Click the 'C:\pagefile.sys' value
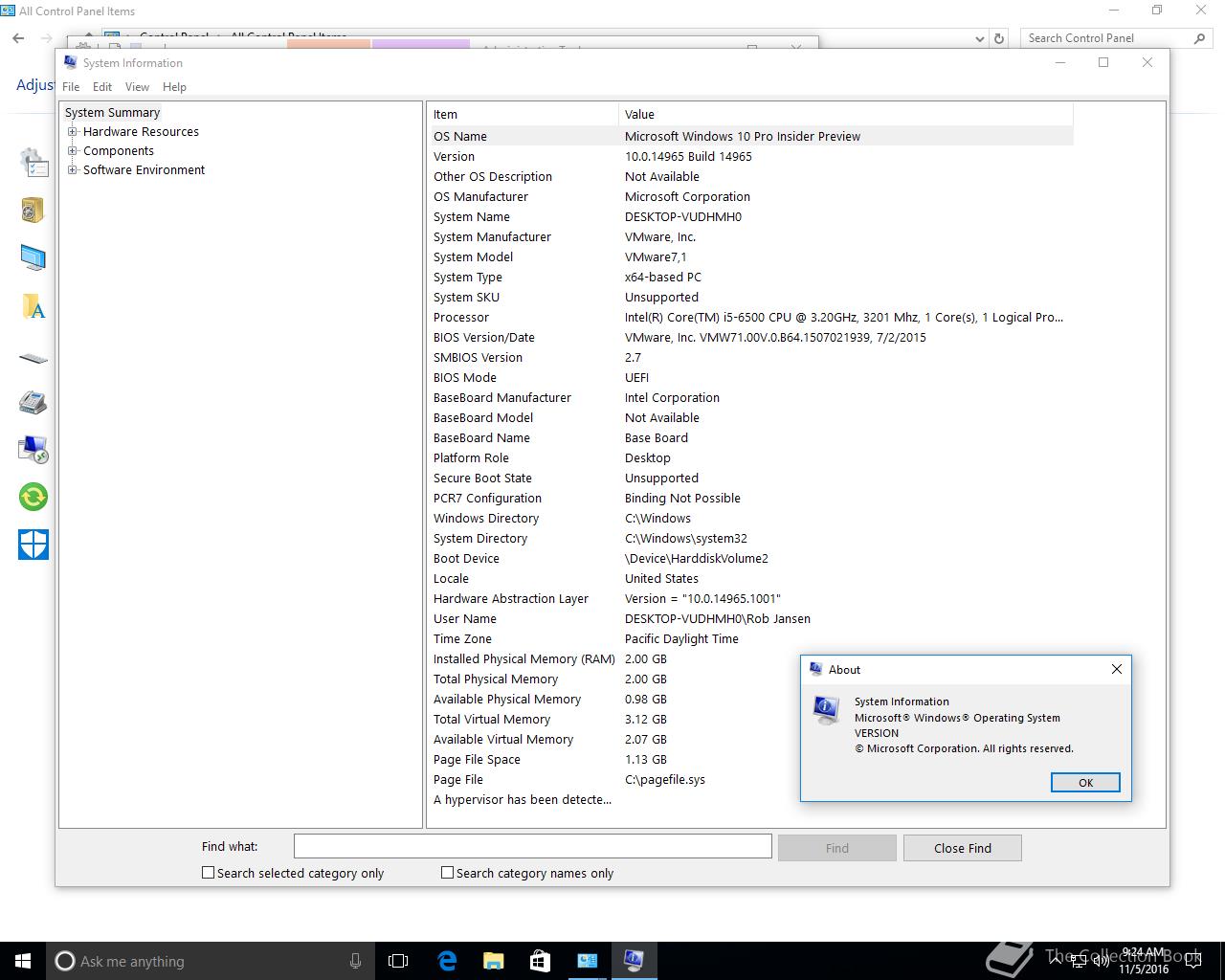 [665, 779]
